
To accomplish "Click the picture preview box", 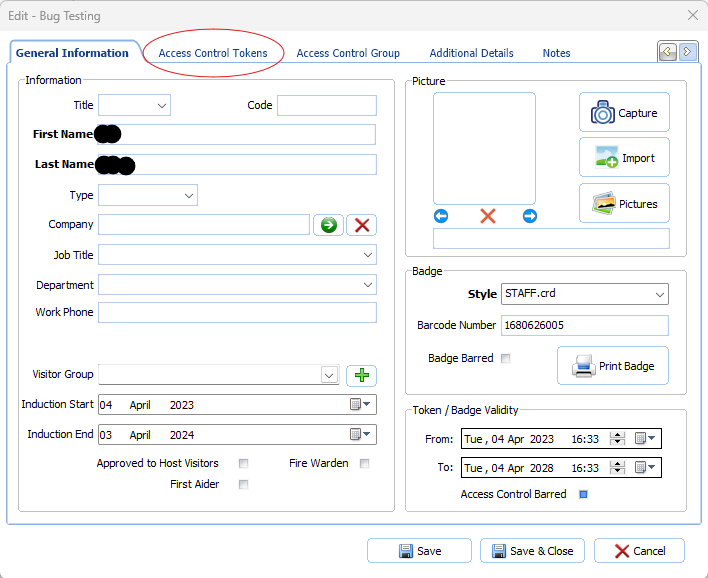I will coord(484,149).
